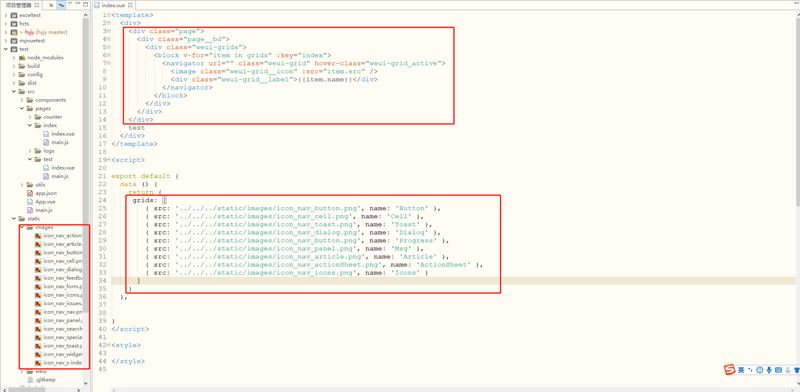Open project explorer view menu triangle
Image resolution: width=800 pixels, height=392 pixels.
point(70,4)
